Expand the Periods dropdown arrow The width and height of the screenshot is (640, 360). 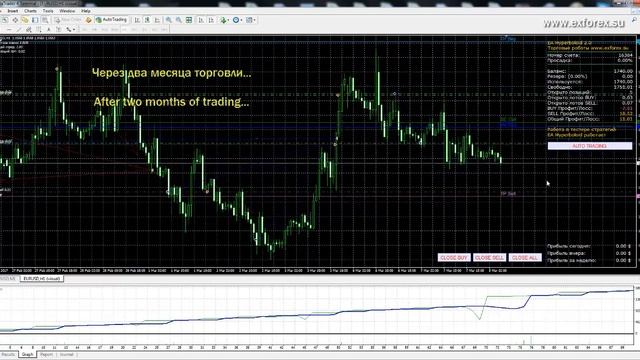click(241, 20)
